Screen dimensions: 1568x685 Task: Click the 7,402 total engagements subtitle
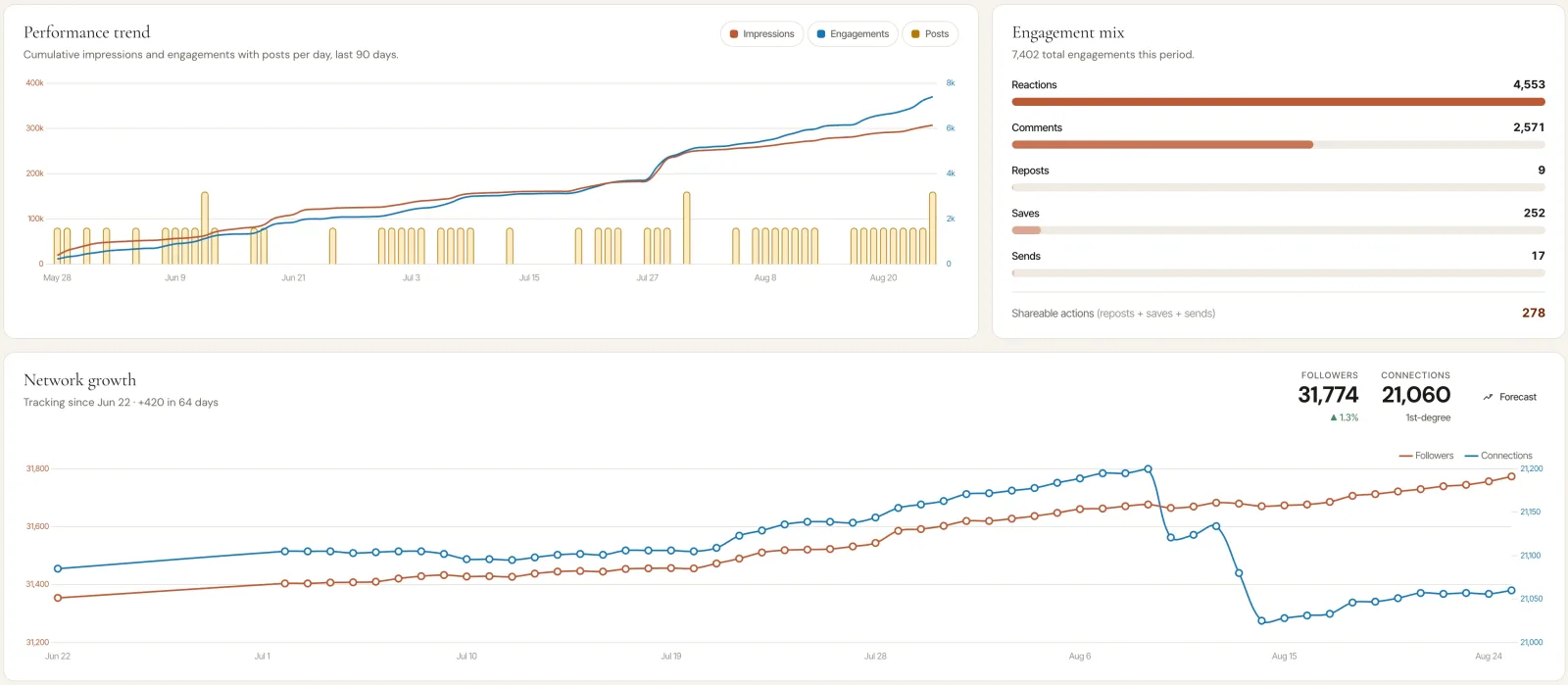point(1102,55)
